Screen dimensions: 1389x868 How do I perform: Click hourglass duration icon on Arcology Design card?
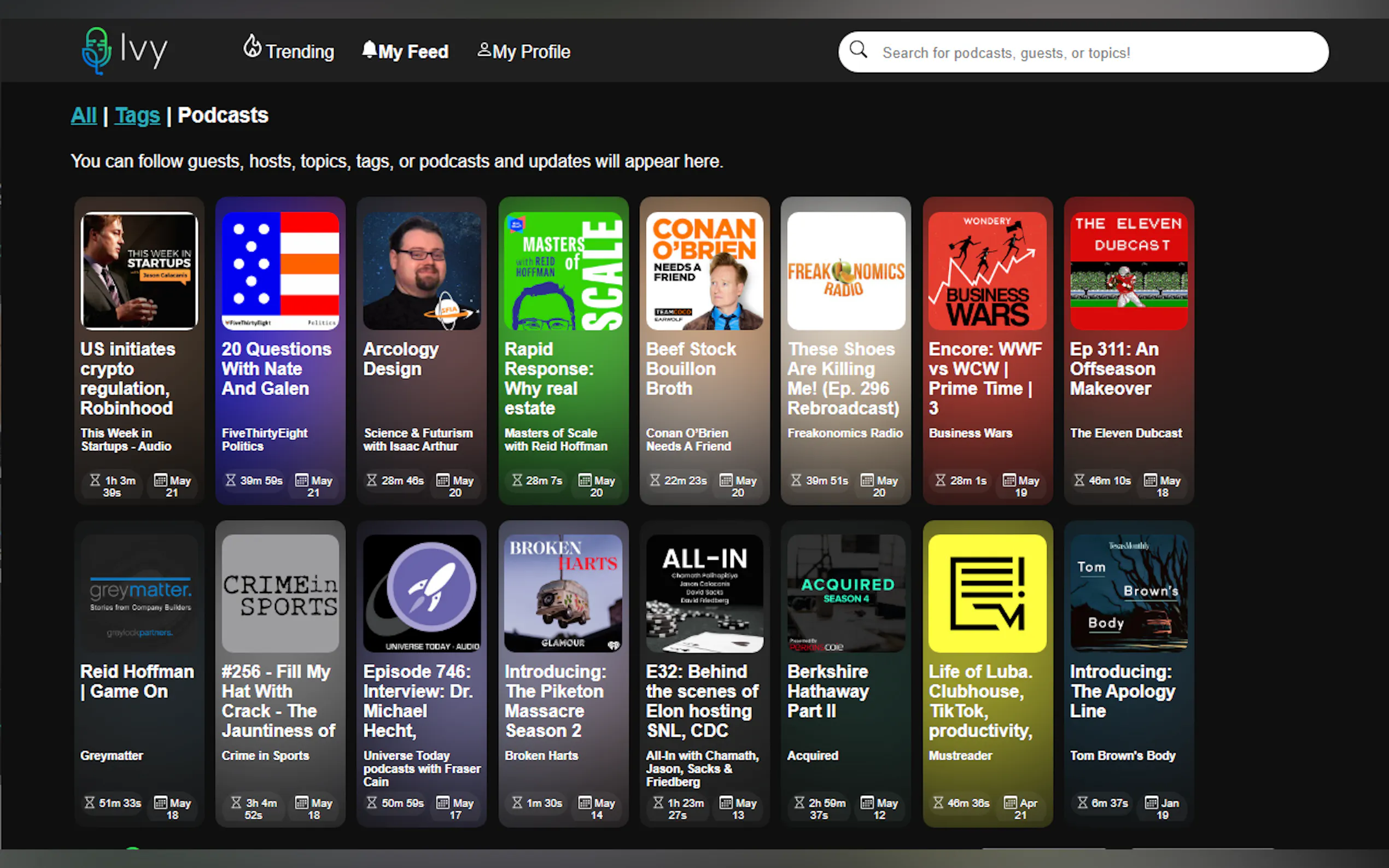point(371,480)
